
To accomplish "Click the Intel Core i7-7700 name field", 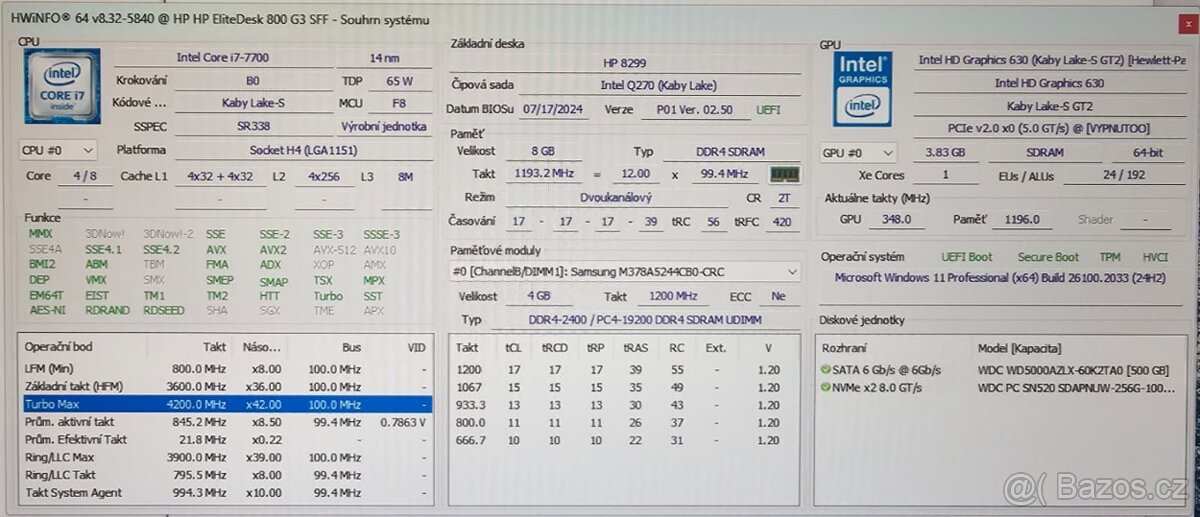I will click(223, 58).
